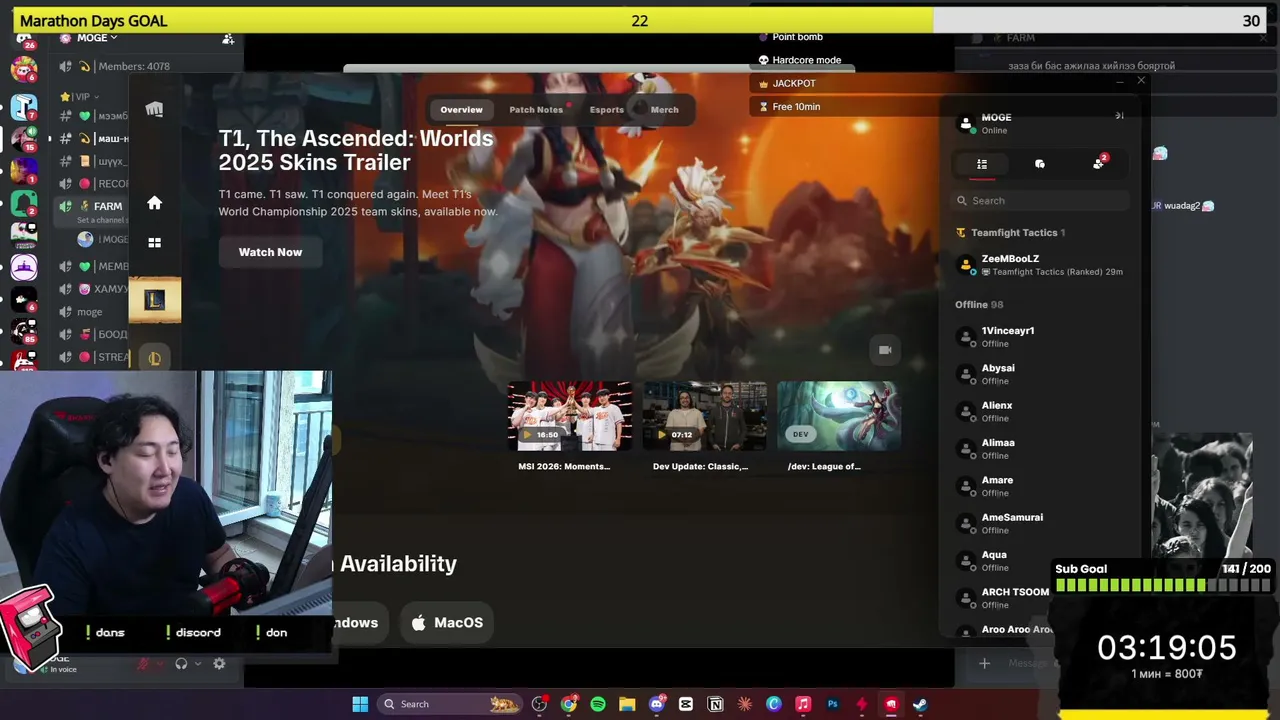Viewport: 1280px width, 720px height.
Task: Open Google Chrome from the taskbar
Action: (x=569, y=704)
